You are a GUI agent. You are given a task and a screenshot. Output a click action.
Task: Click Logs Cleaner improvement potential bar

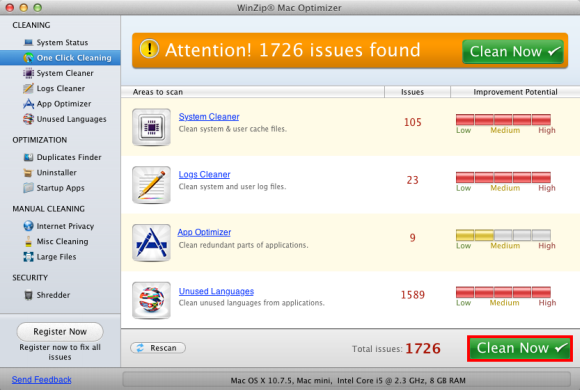click(503, 177)
